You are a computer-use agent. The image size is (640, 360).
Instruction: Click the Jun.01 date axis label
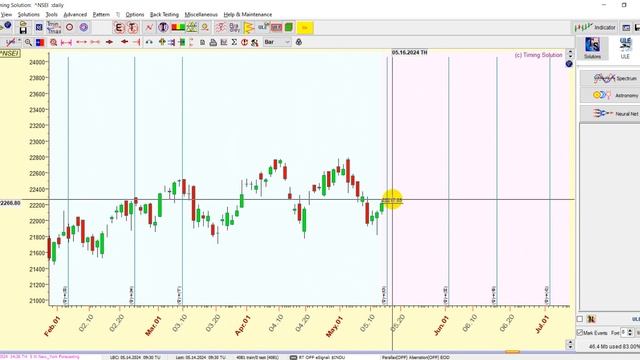tap(442, 326)
